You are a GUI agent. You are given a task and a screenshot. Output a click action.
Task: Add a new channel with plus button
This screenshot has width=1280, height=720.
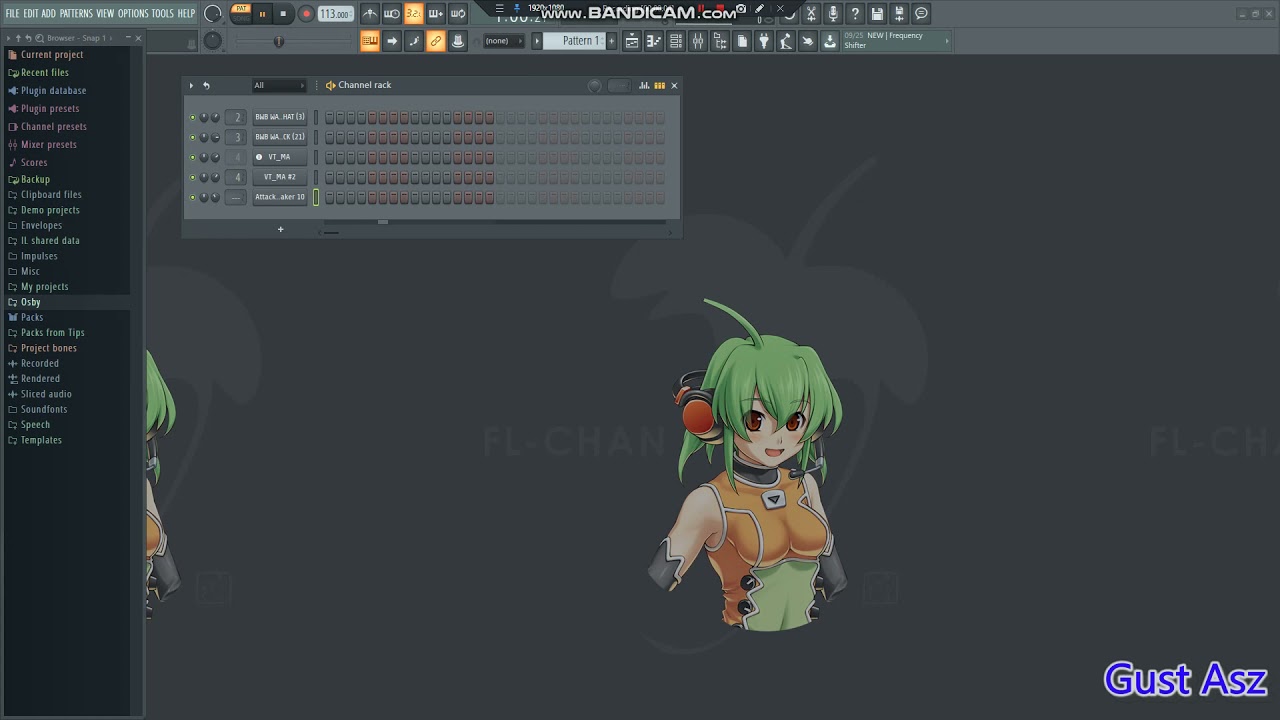point(280,230)
